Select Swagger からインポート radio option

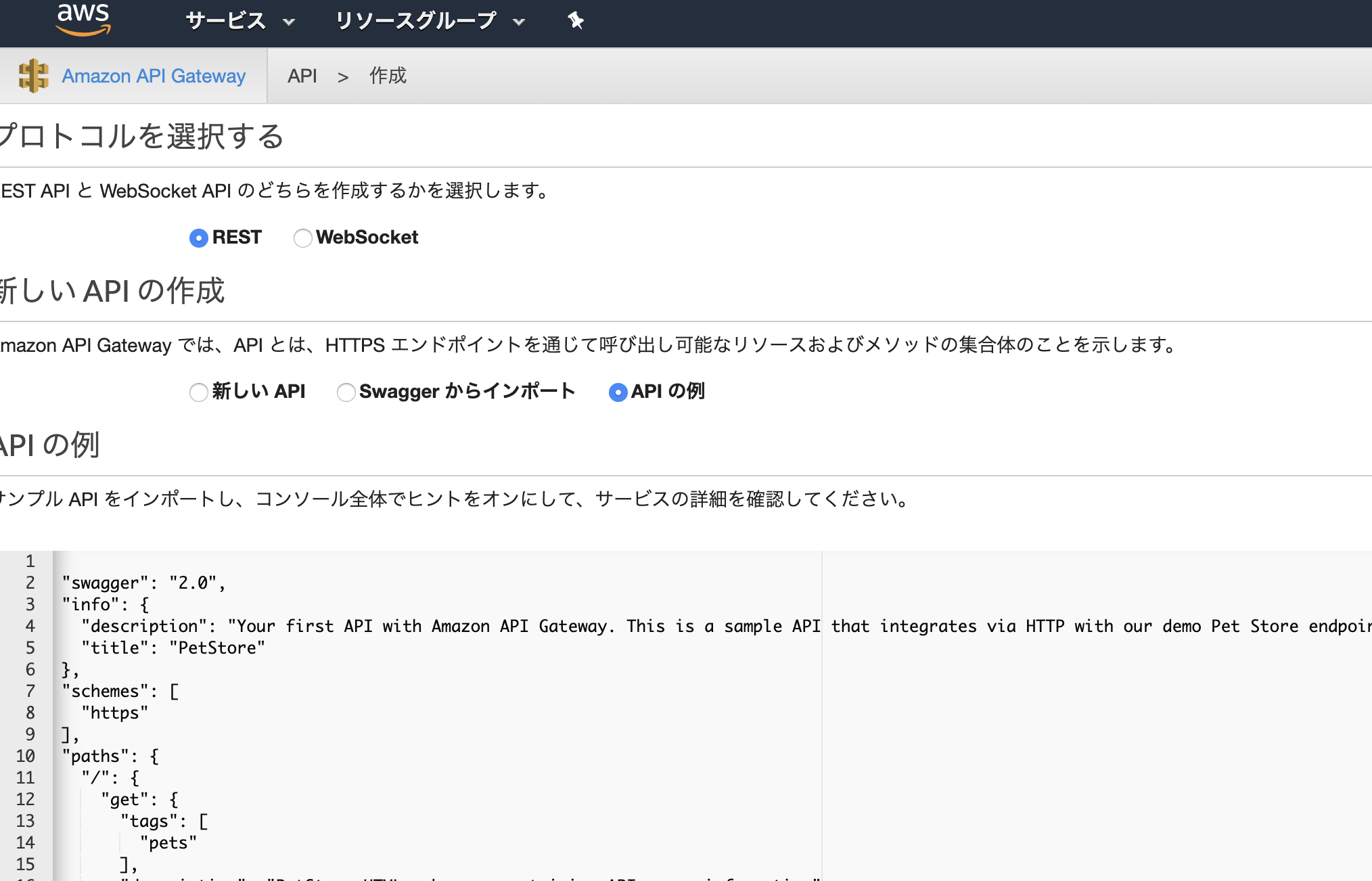click(346, 392)
